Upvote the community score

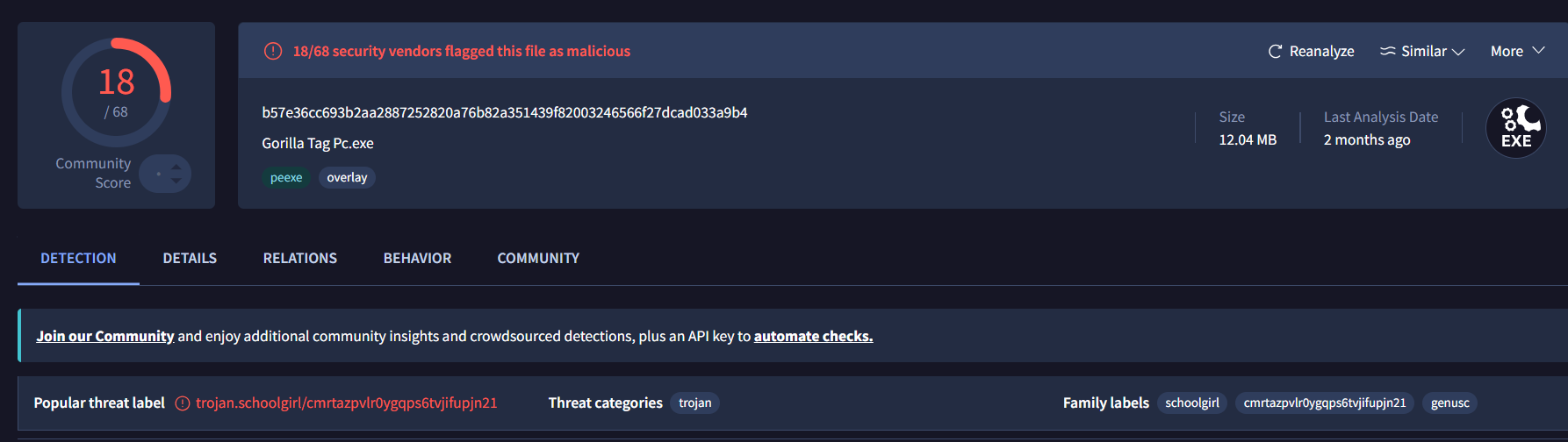(176, 166)
